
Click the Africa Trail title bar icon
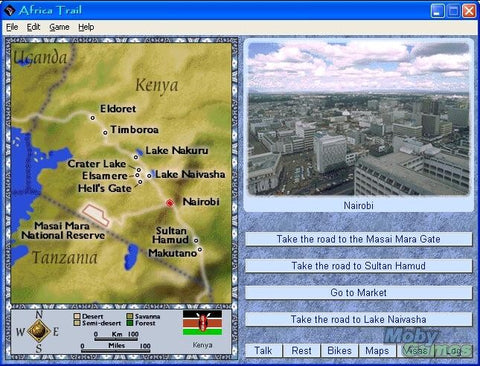(x=10, y=11)
